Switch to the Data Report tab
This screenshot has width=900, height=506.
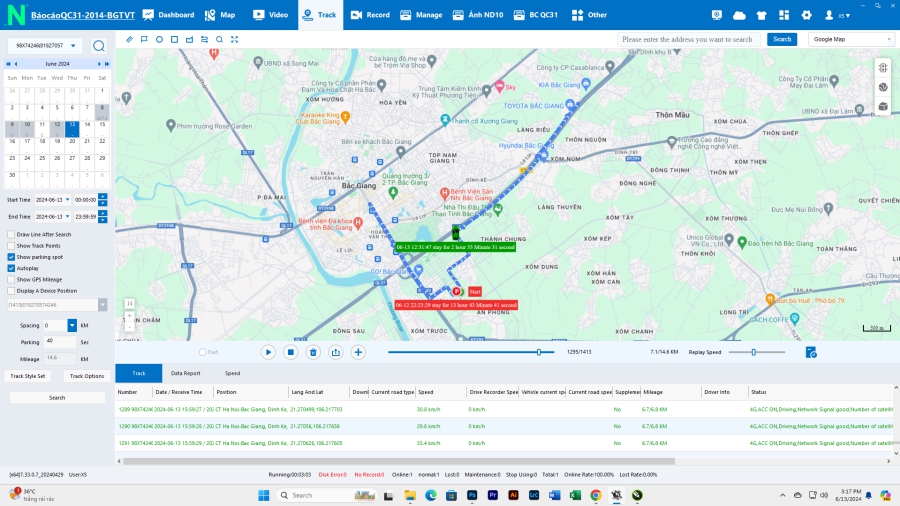coord(185,373)
